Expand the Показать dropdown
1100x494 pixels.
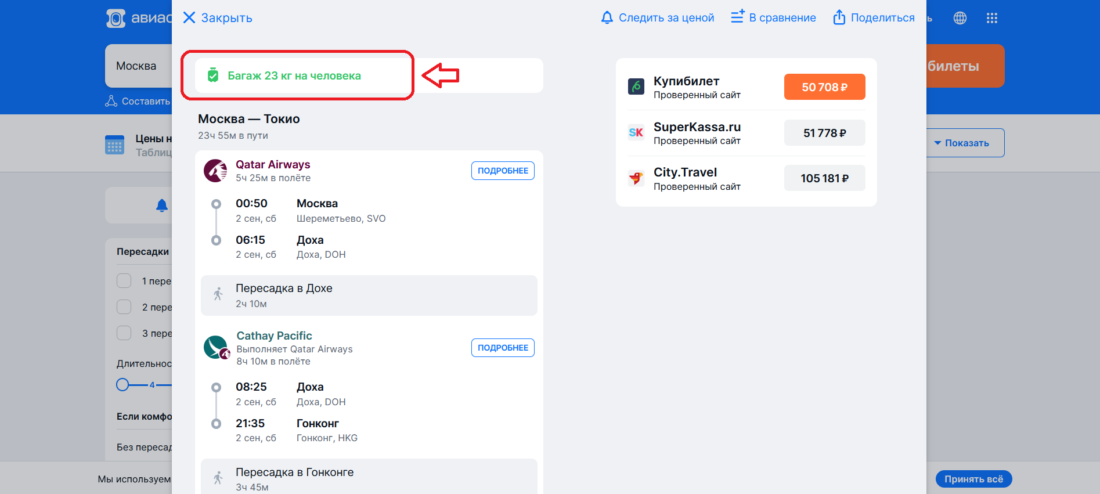[961, 143]
